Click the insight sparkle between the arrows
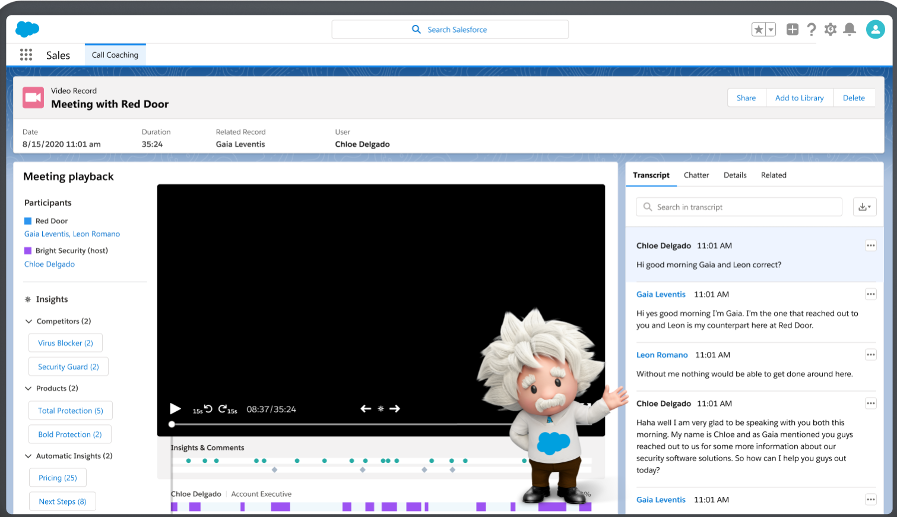The width and height of the screenshot is (898, 518). click(x=380, y=409)
